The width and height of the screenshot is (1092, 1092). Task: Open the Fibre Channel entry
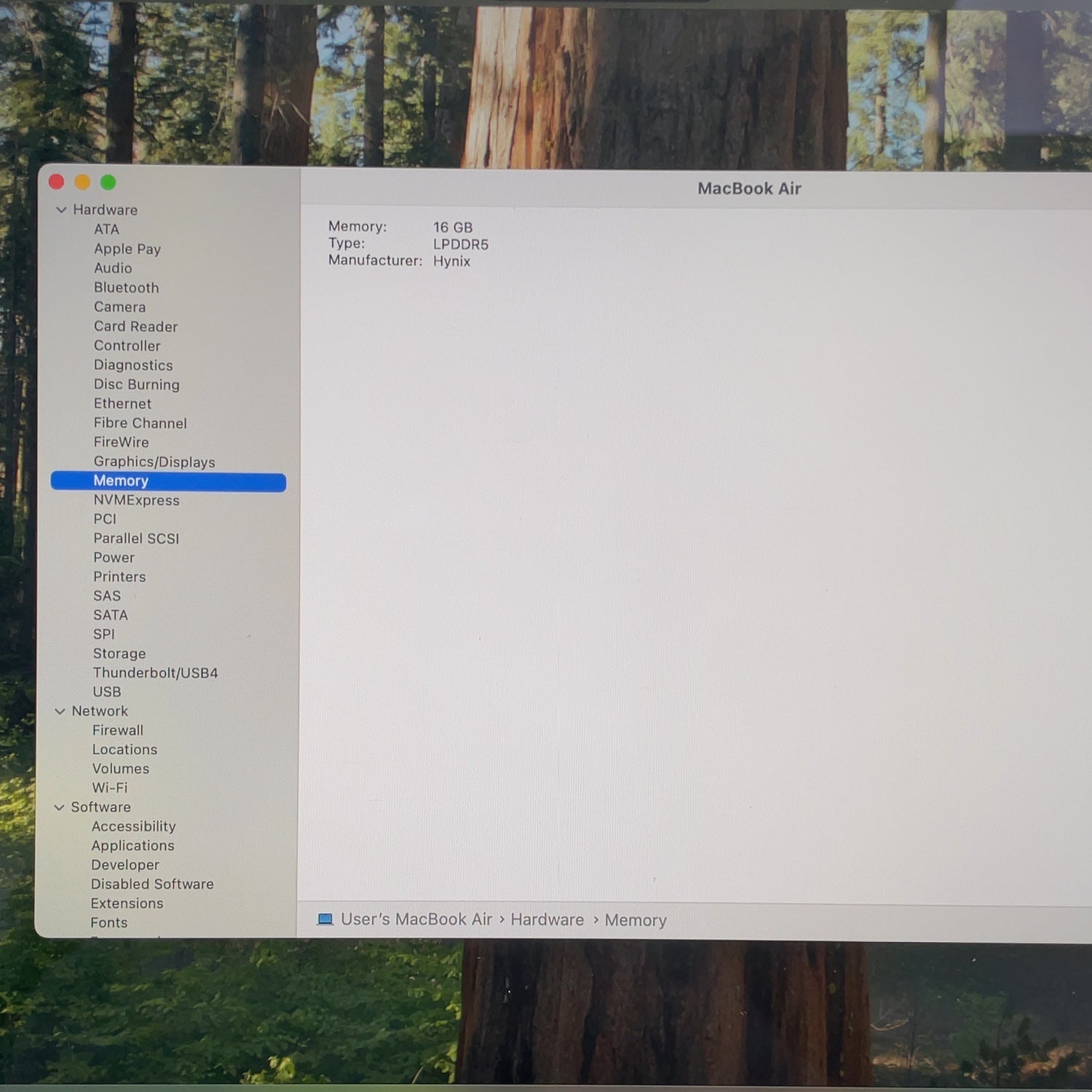pos(140,423)
